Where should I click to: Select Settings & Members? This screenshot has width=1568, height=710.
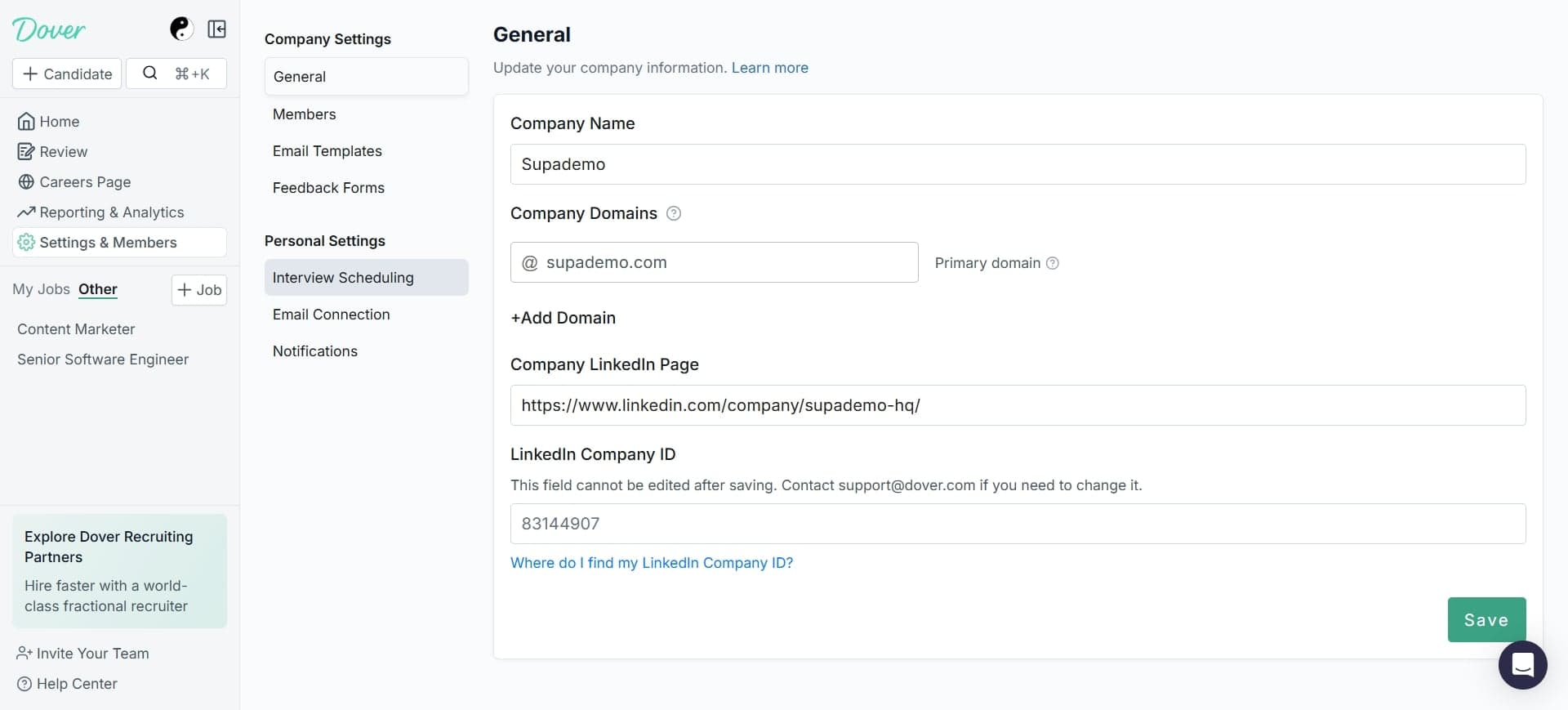click(x=119, y=243)
